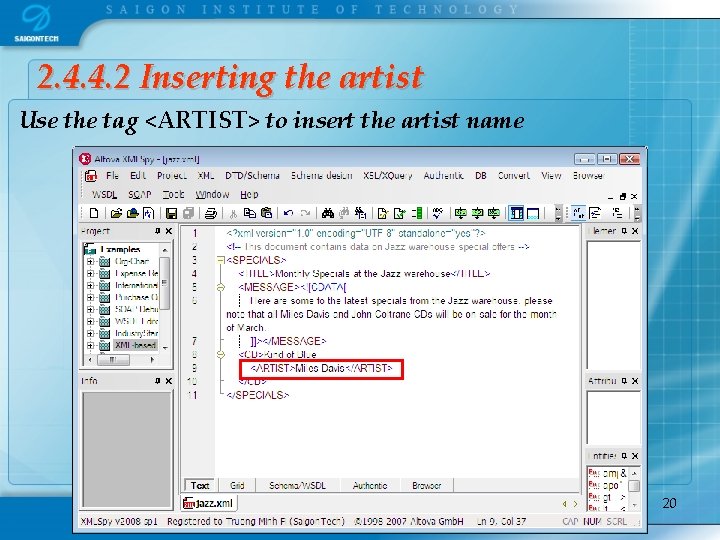
Task: Click the Paste clipboard icon
Action: click(266, 213)
